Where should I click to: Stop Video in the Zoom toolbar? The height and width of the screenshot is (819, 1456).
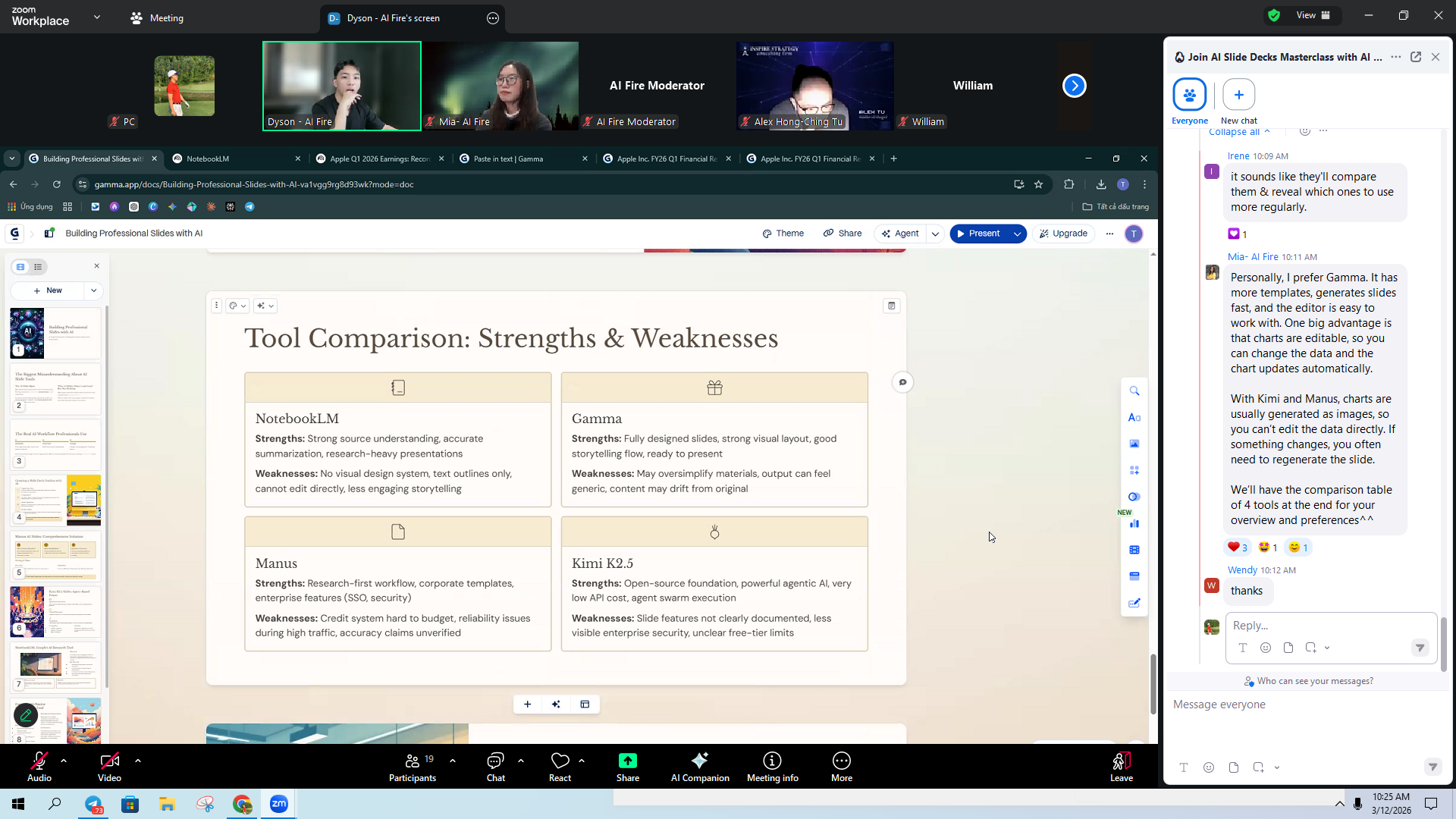(109, 766)
